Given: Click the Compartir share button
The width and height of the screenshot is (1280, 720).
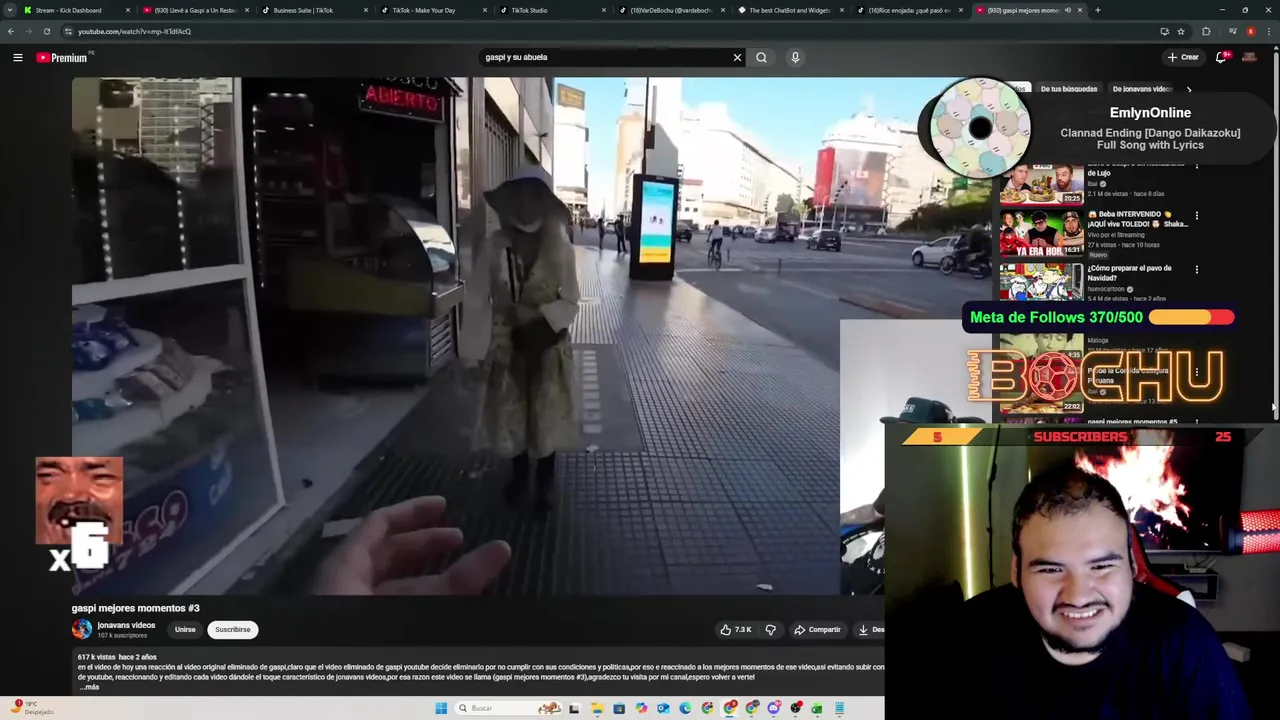Looking at the screenshot, I should point(817,629).
